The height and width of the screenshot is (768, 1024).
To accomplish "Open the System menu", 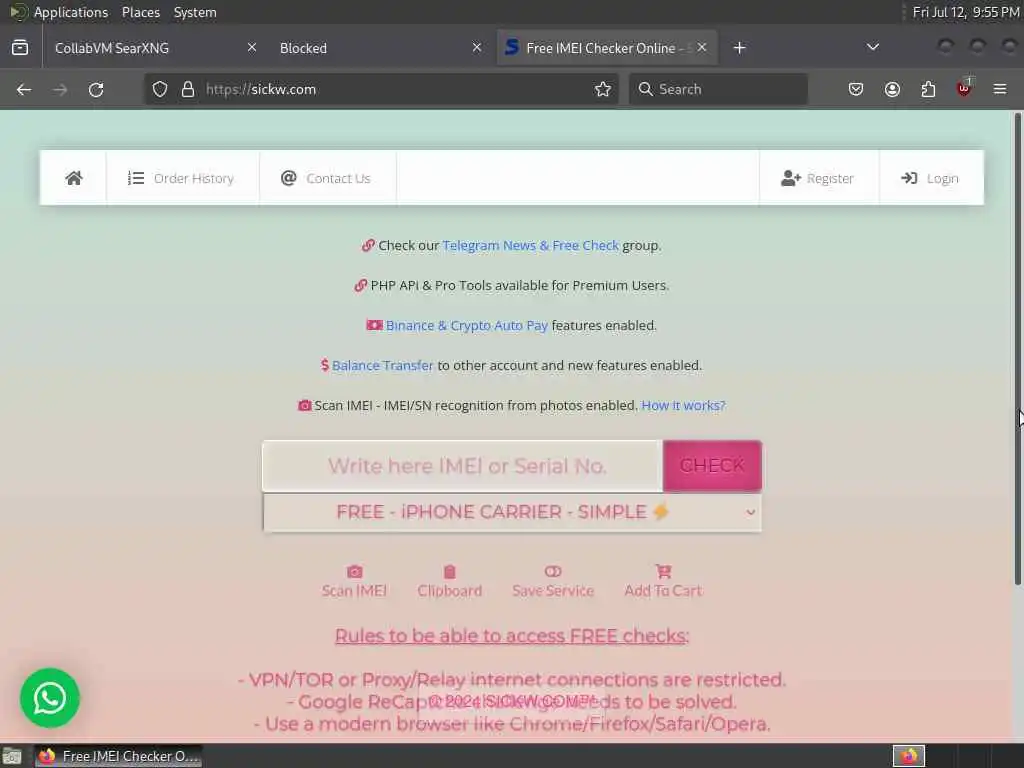I will [195, 12].
